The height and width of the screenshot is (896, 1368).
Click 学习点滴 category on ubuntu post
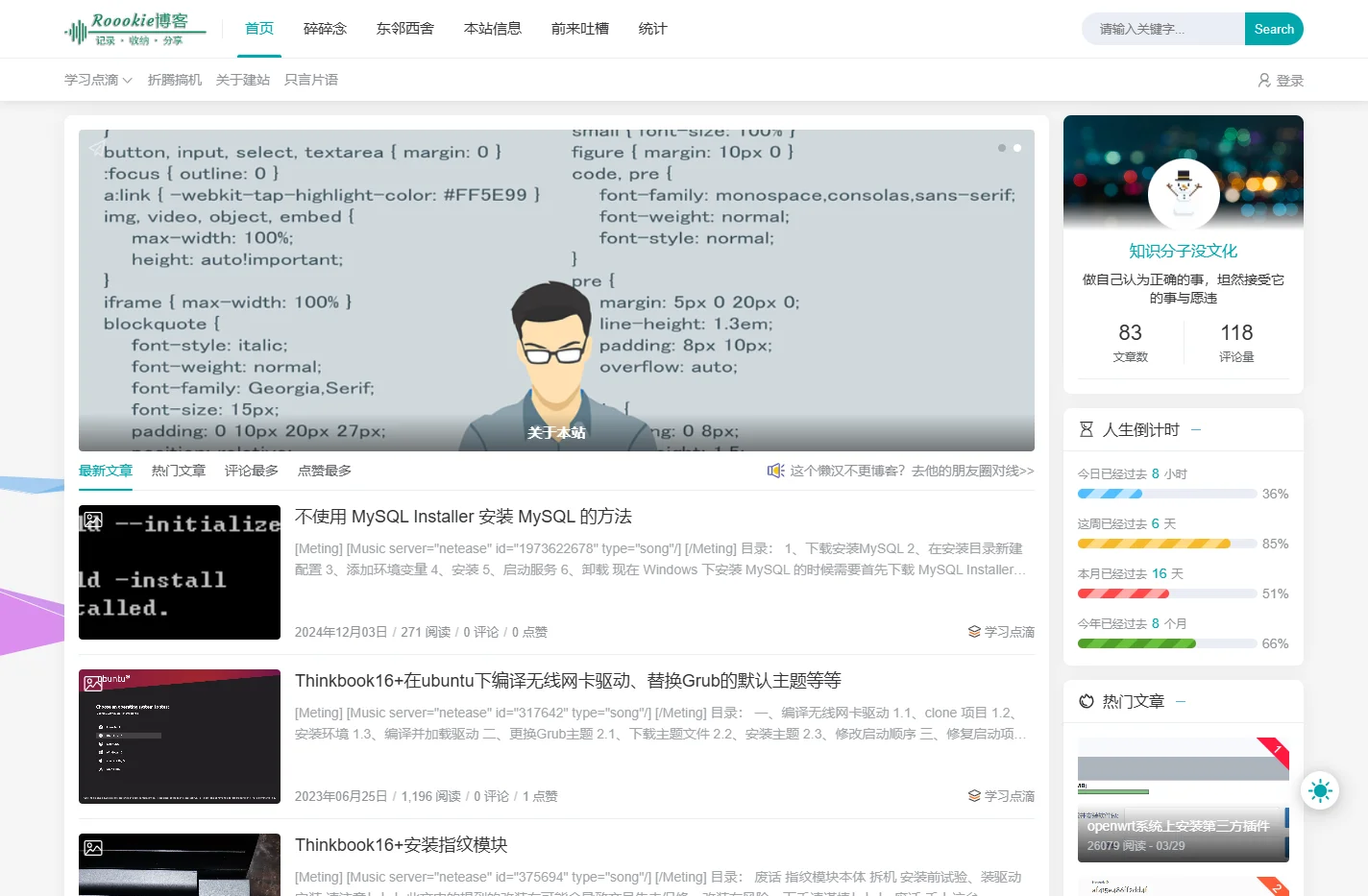point(1010,796)
